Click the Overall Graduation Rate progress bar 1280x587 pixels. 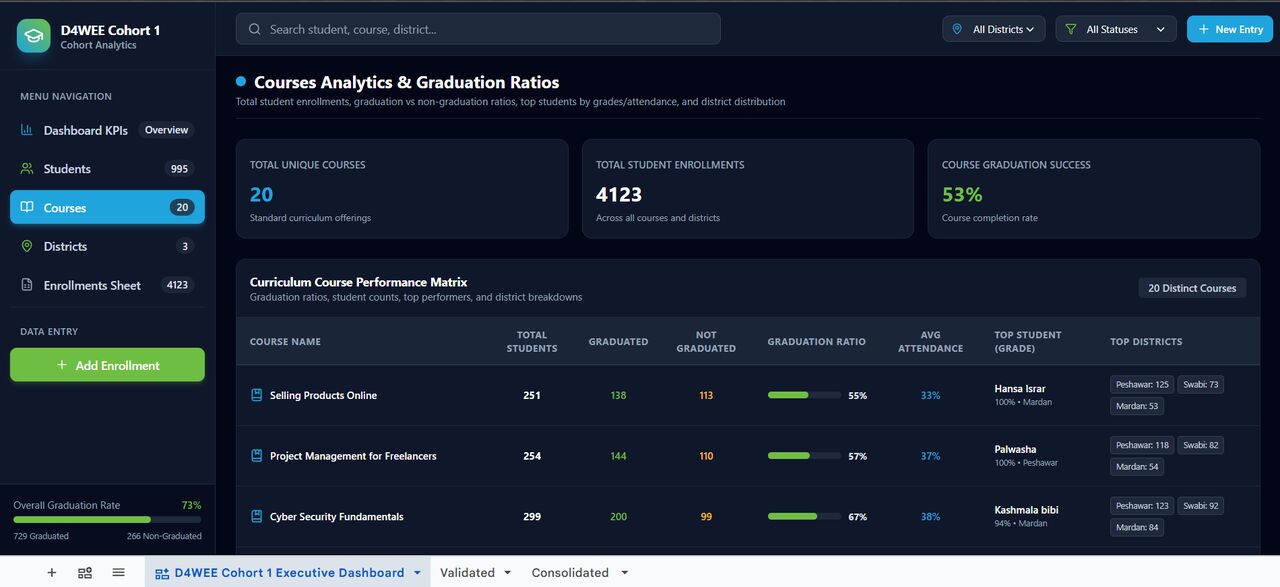107,520
